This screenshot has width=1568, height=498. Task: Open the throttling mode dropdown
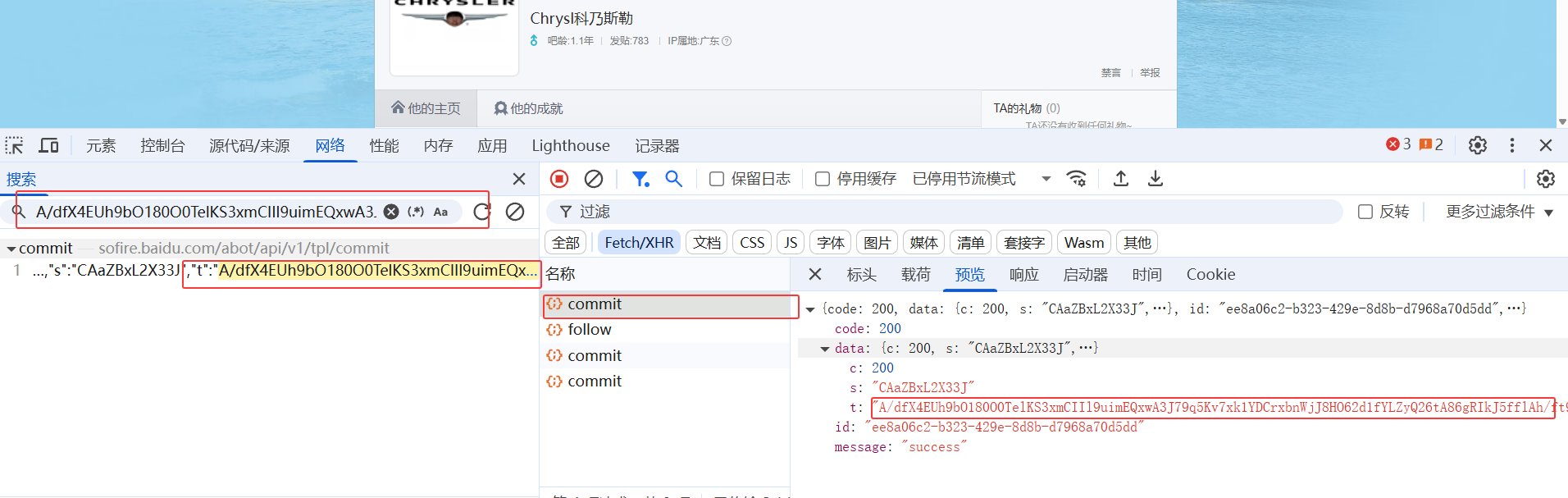[x=982, y=179]
